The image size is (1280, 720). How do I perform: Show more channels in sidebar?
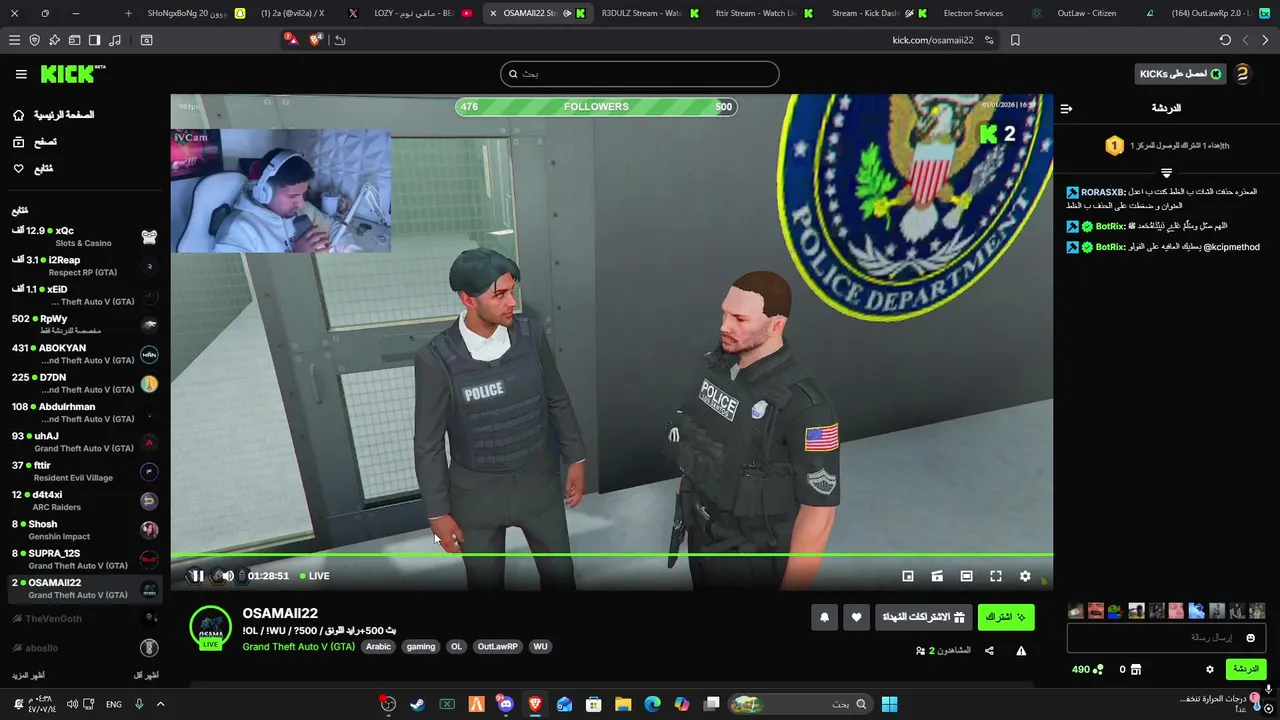(x=28, y=675)
